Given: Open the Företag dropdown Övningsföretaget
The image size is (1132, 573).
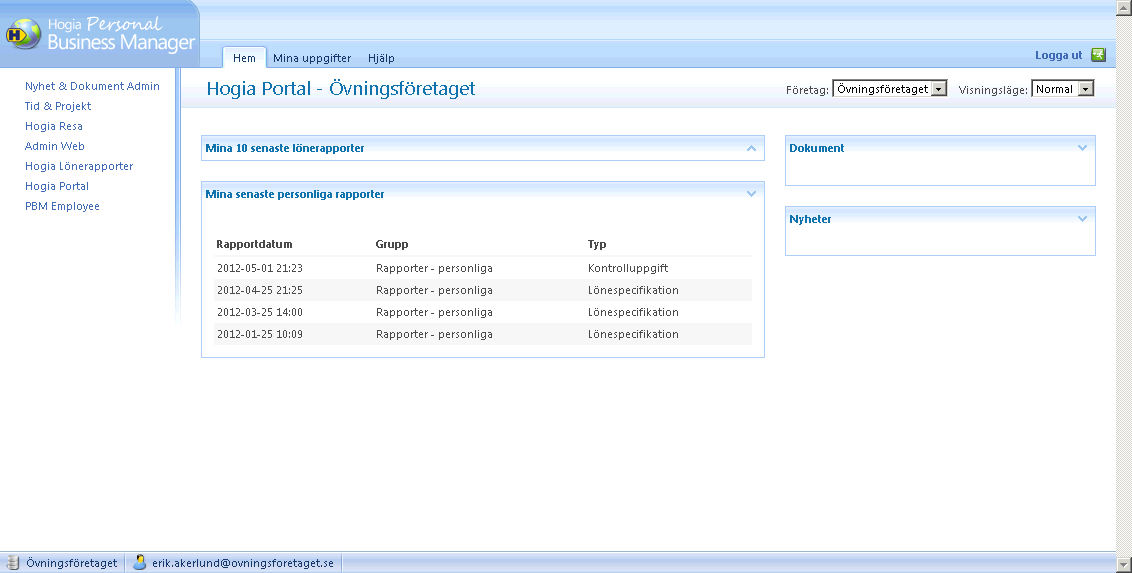Looking at the screenshot, I should pos(889,89).
